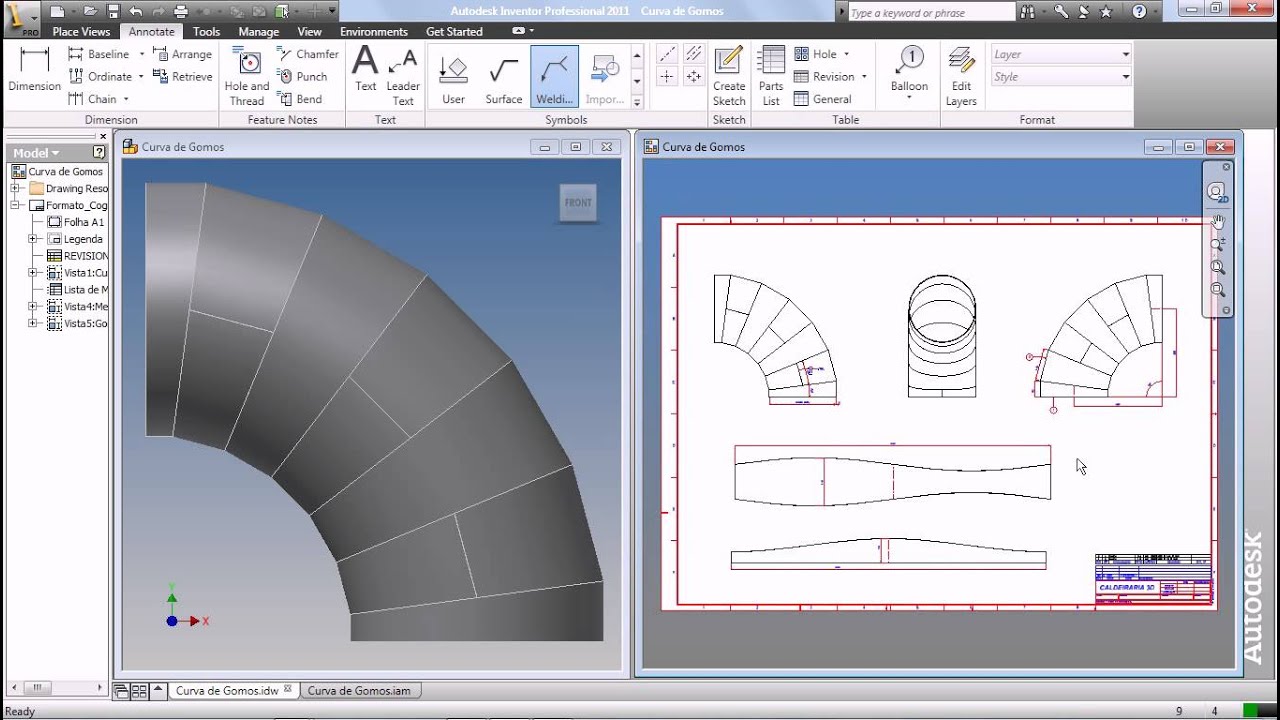This screenshot has height=720, width=1280.
Task: Open the Hole table dropdown arrow
Action: coord(846,54)
